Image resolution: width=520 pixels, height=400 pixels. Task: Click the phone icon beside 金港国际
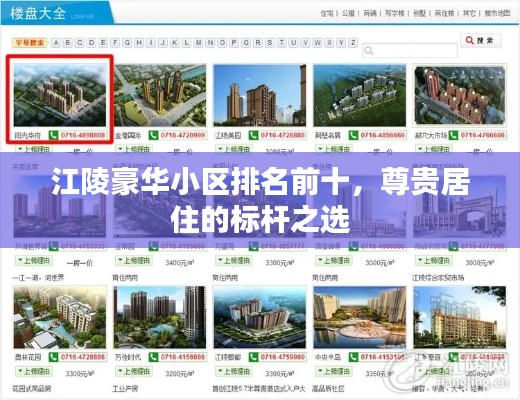pos(153,135)
